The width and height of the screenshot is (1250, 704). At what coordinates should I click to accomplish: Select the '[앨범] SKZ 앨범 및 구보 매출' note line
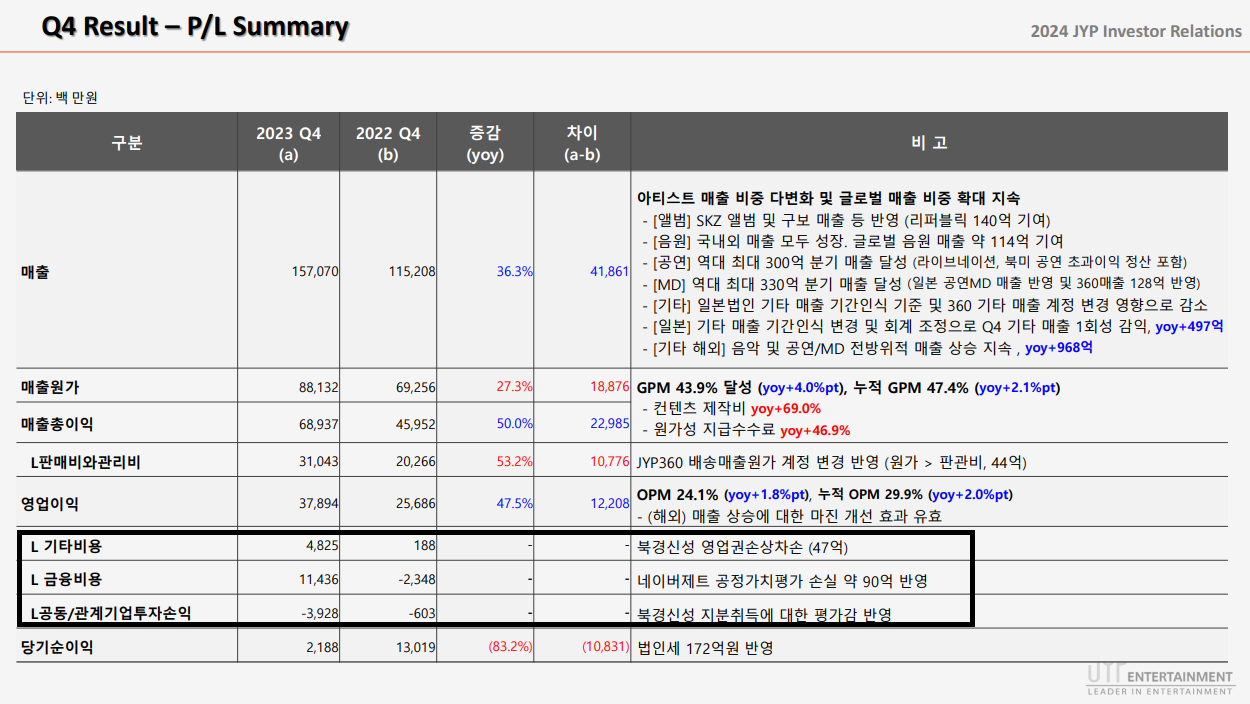coord(846,220)
